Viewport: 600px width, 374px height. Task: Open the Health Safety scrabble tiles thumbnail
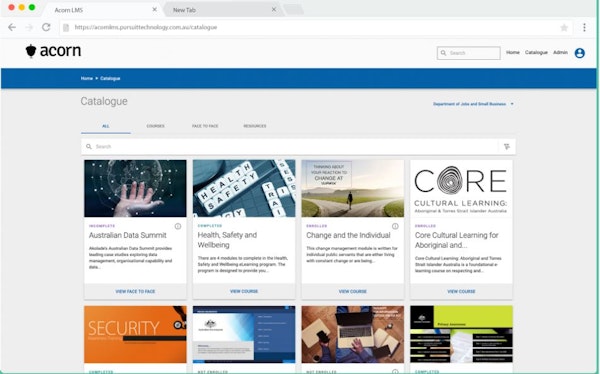coord(244,188)
